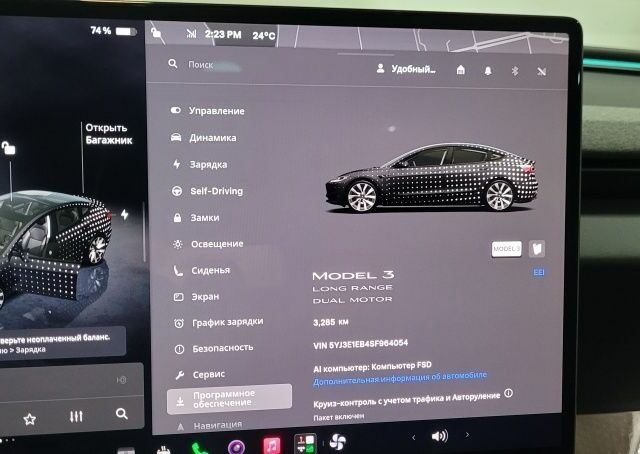The width and height of the screenshot is (640, 454).
Task: Open the app launcher tile icon
Action: [x=305, y=443]
